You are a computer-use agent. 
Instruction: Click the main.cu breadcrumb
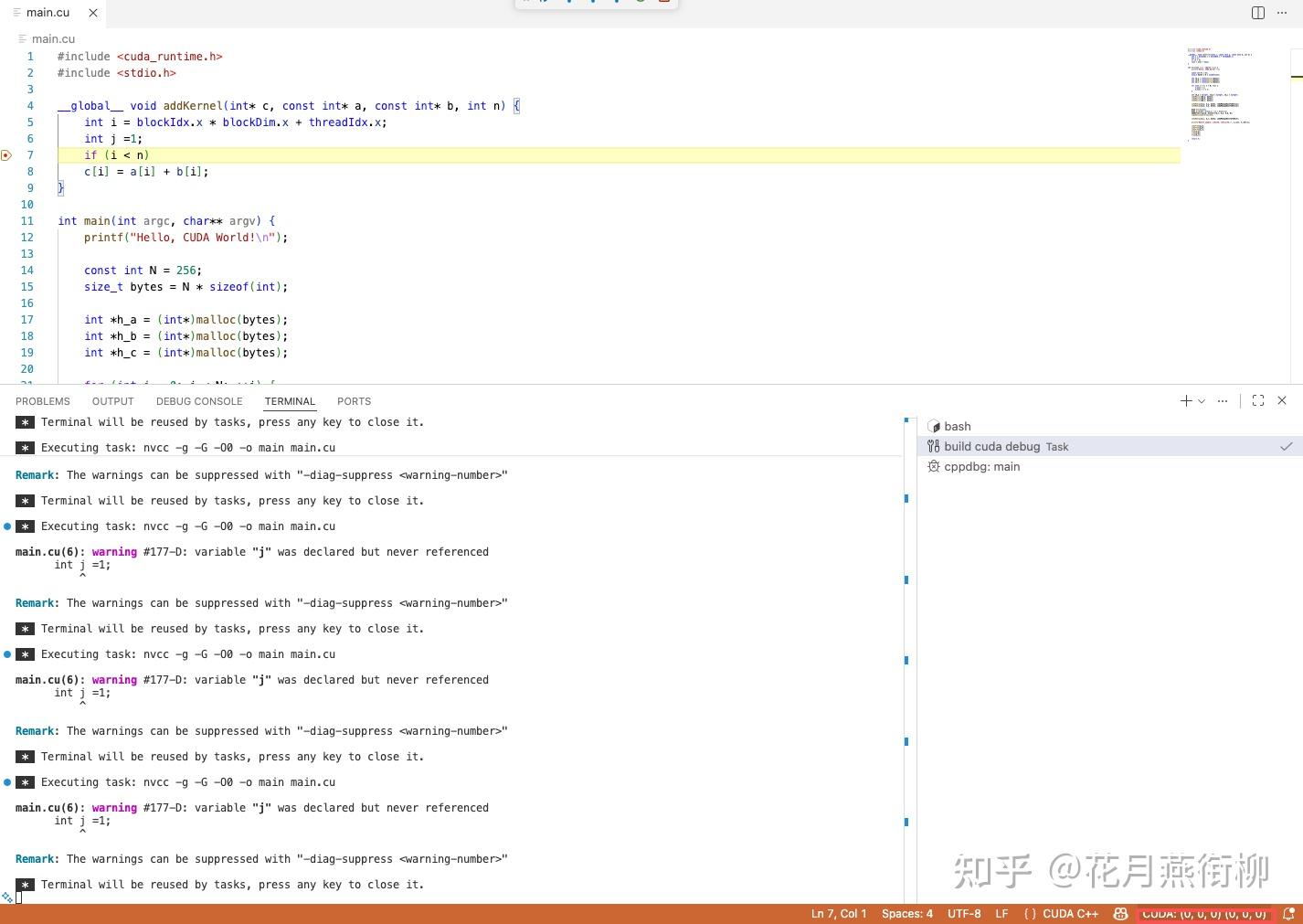53,39
